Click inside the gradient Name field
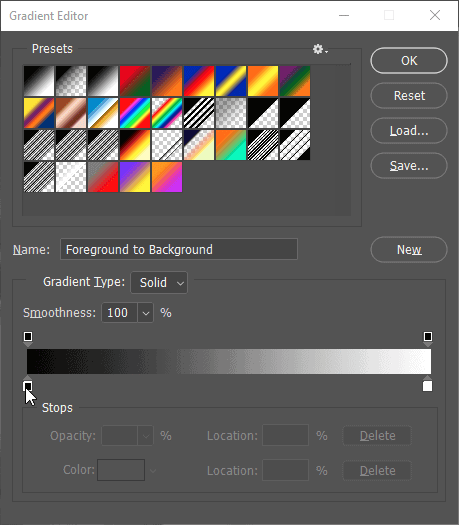Image resolution: width=459 pixels, height=525 pixels. point(179,249)
